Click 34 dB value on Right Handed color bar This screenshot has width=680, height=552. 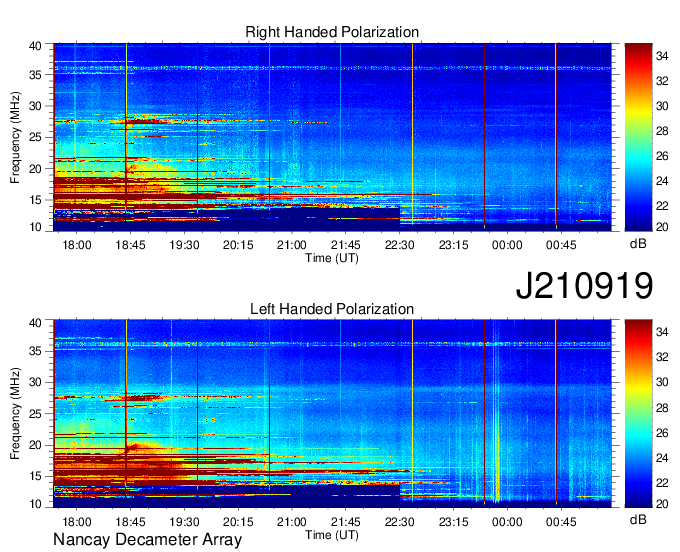click(x=662, y=56)
